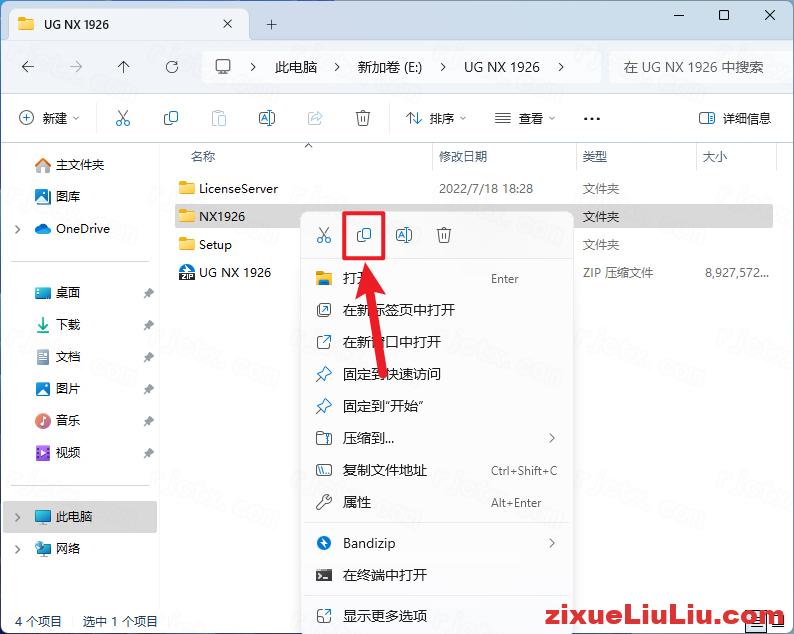Click the Delete icon in the context menu

click(444, 235)
